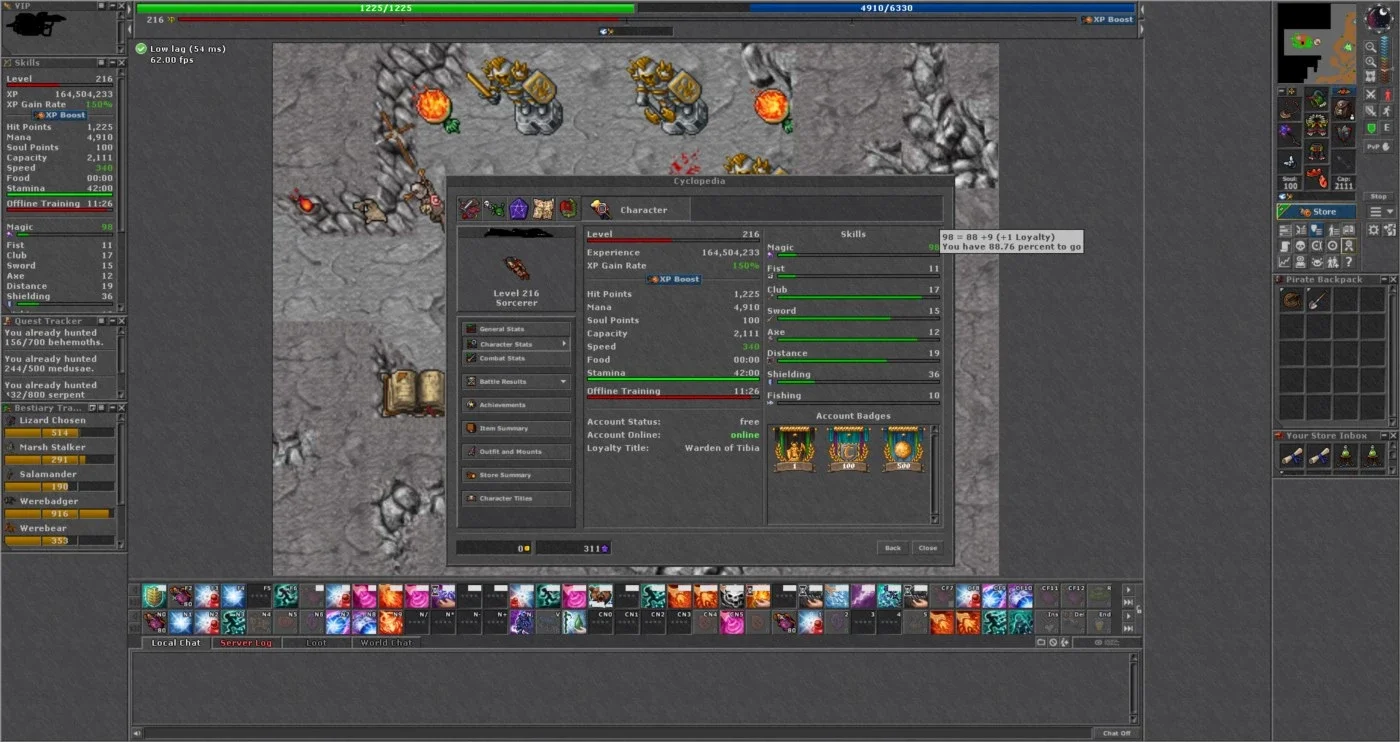Toggle the red standing figure mode

[1388, 94]
